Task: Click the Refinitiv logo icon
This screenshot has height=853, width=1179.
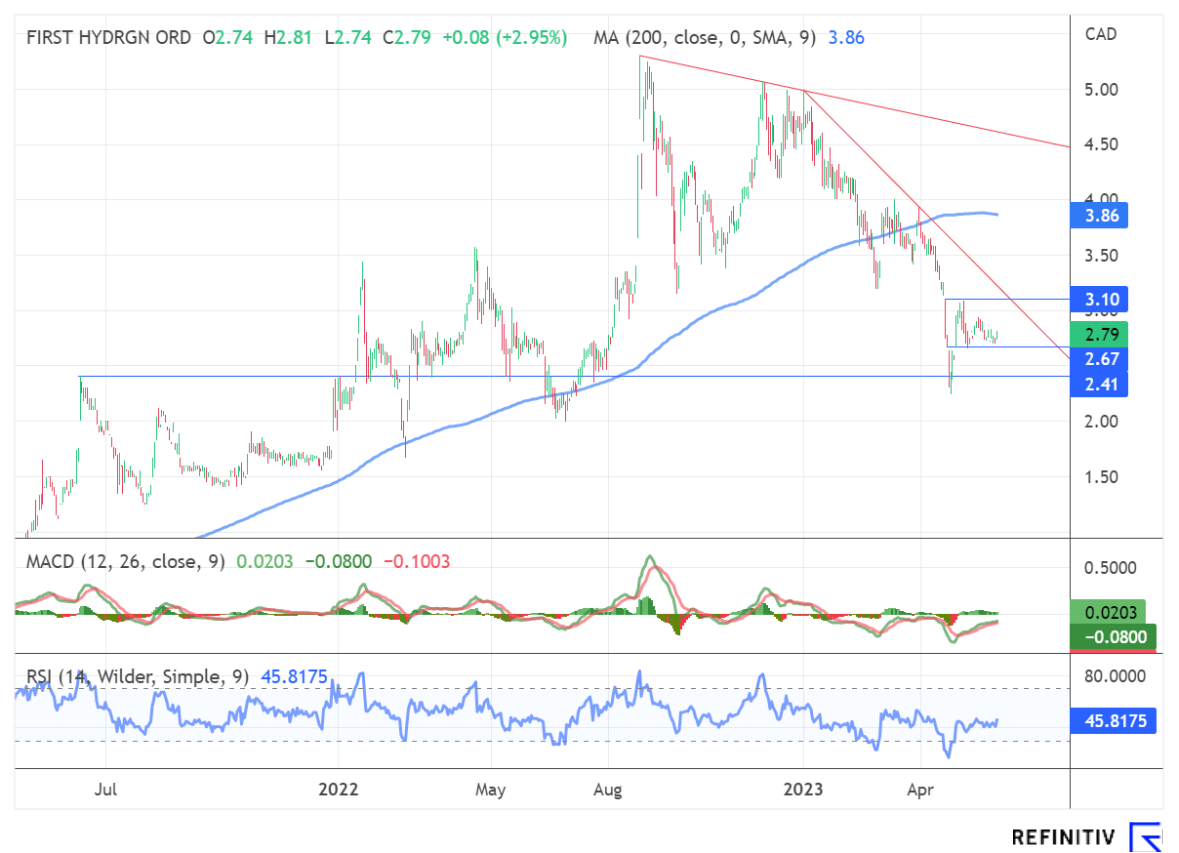Action: pos(1144,836)
